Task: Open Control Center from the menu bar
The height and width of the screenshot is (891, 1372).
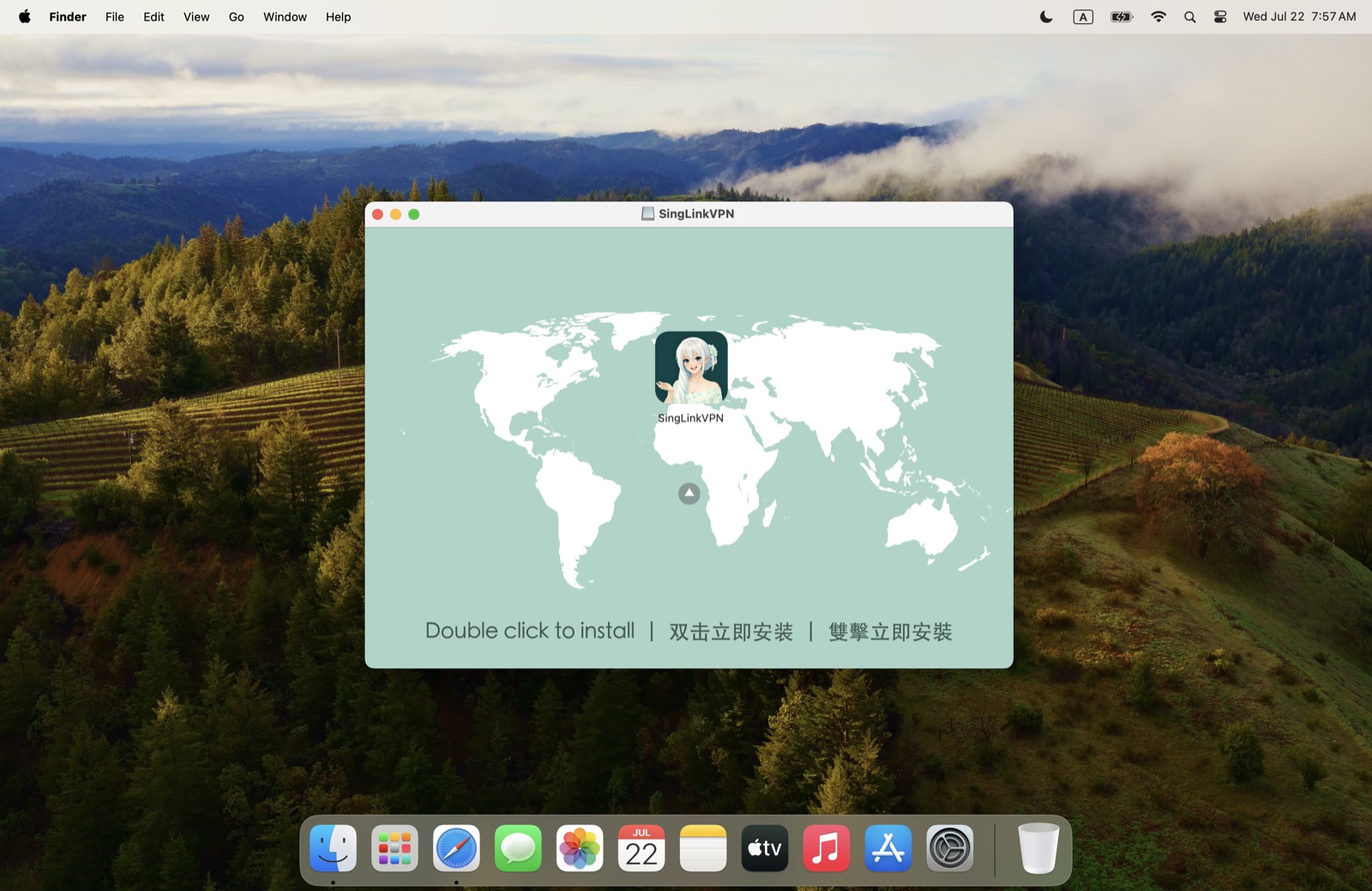Action: pyautogui.click(x=1220, y=16)
